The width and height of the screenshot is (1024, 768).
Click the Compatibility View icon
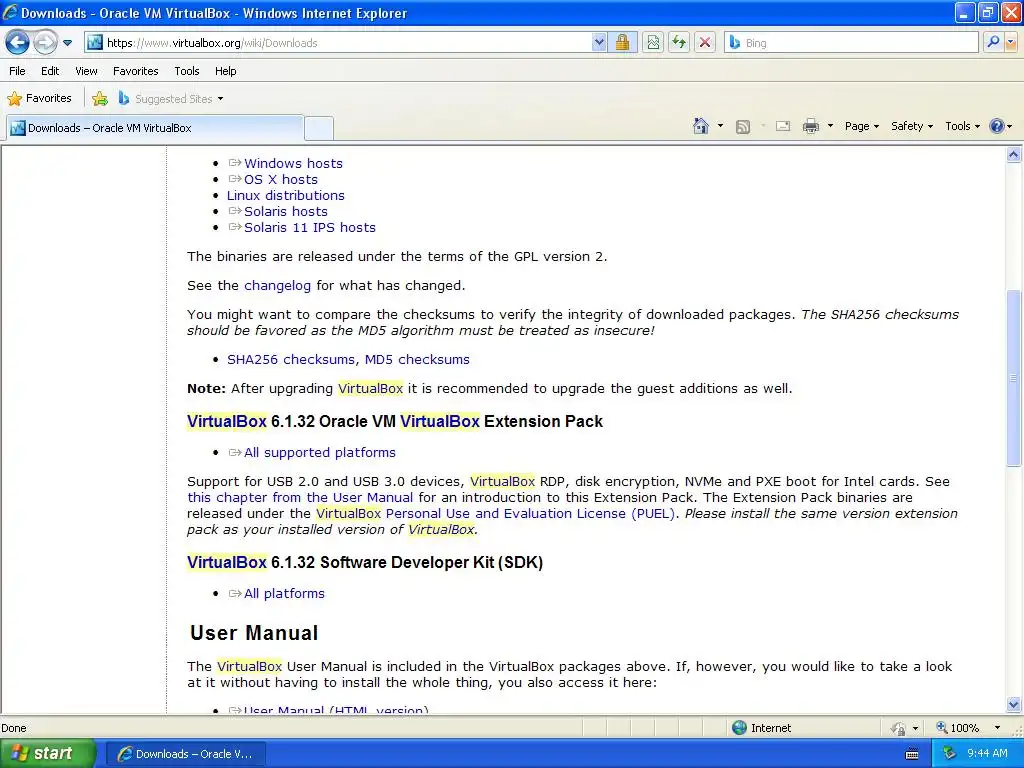653,43
